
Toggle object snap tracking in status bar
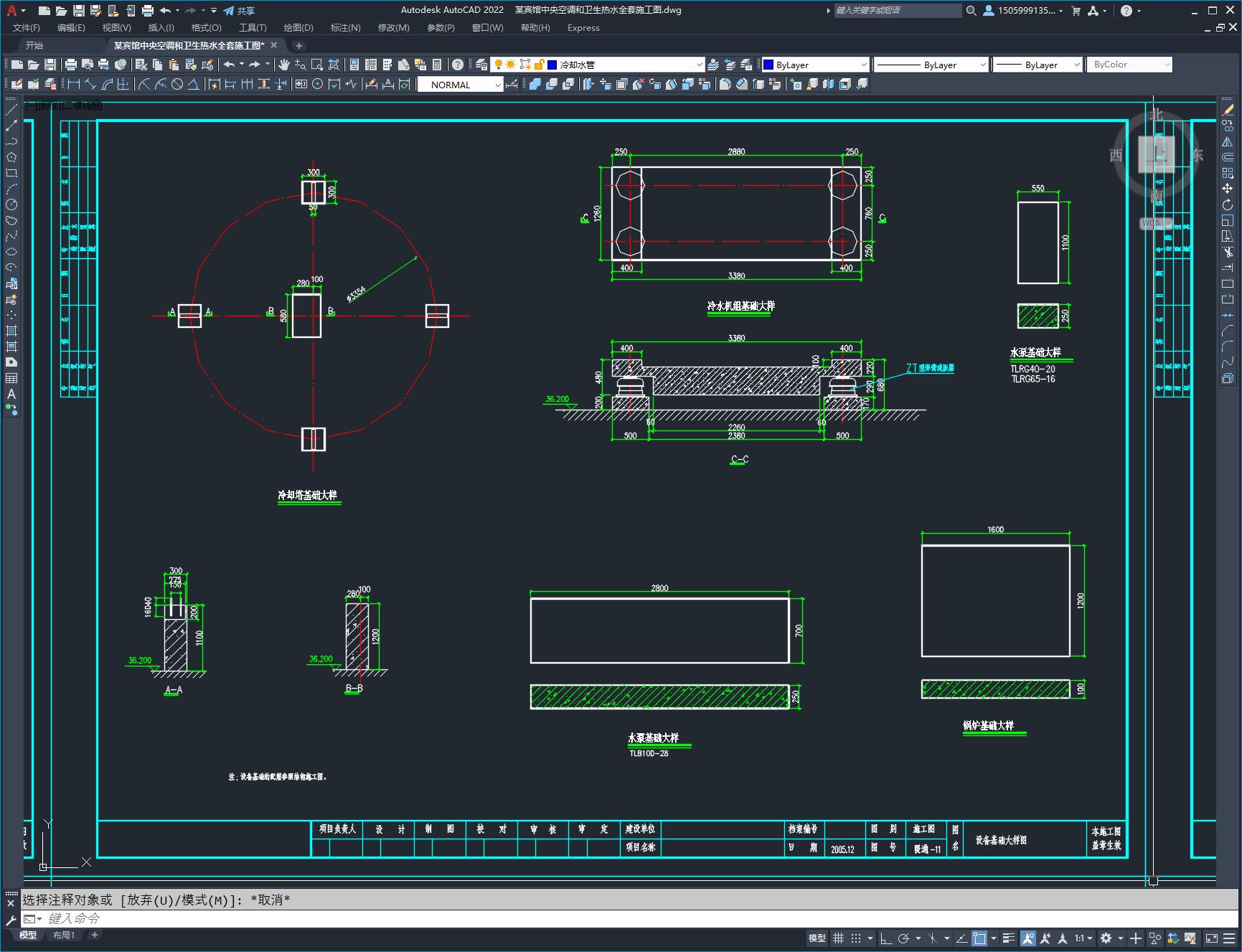click(961, 938)
